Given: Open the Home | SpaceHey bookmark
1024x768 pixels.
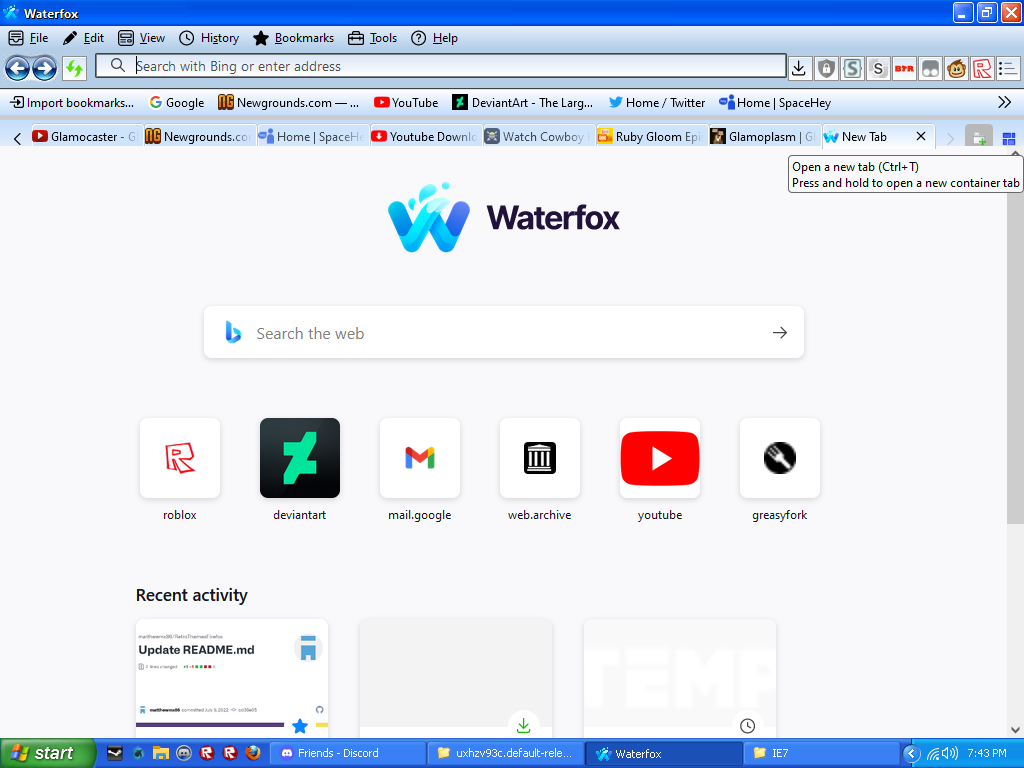Looking at the screenshot, I should click(775, 103).
